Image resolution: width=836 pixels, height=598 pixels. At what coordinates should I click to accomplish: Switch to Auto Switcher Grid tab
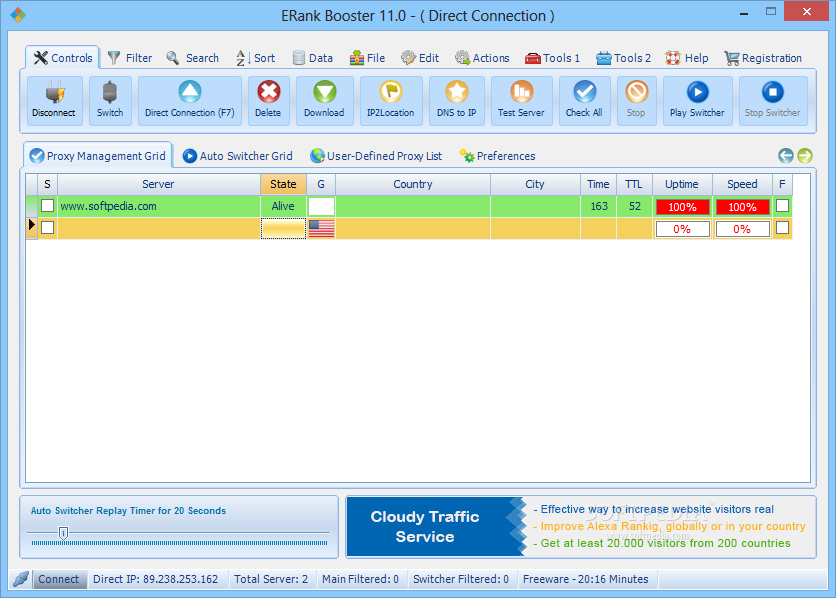[237, 156]
